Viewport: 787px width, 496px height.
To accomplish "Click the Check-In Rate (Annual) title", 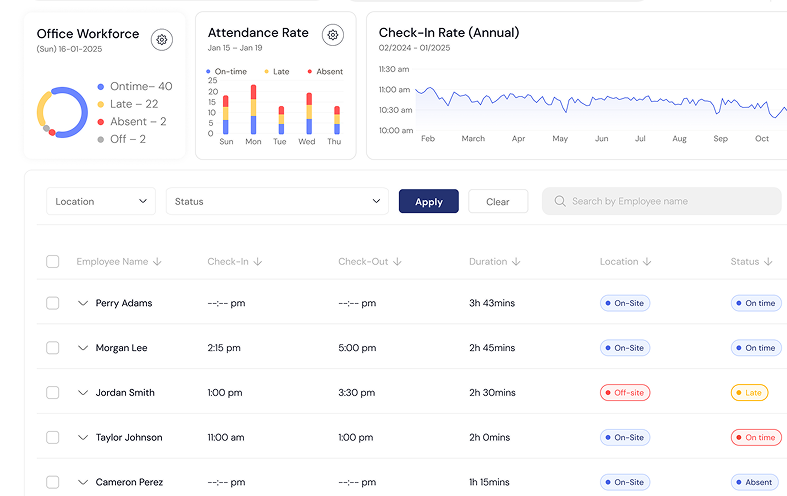I will [449, 33].
